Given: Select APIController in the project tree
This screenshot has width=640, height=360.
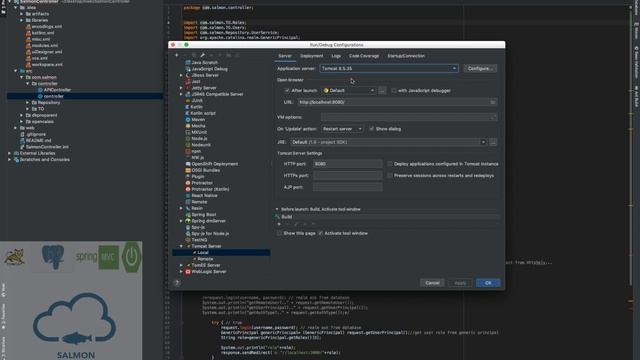Looking at the screenshot, I should coord(57,90).
